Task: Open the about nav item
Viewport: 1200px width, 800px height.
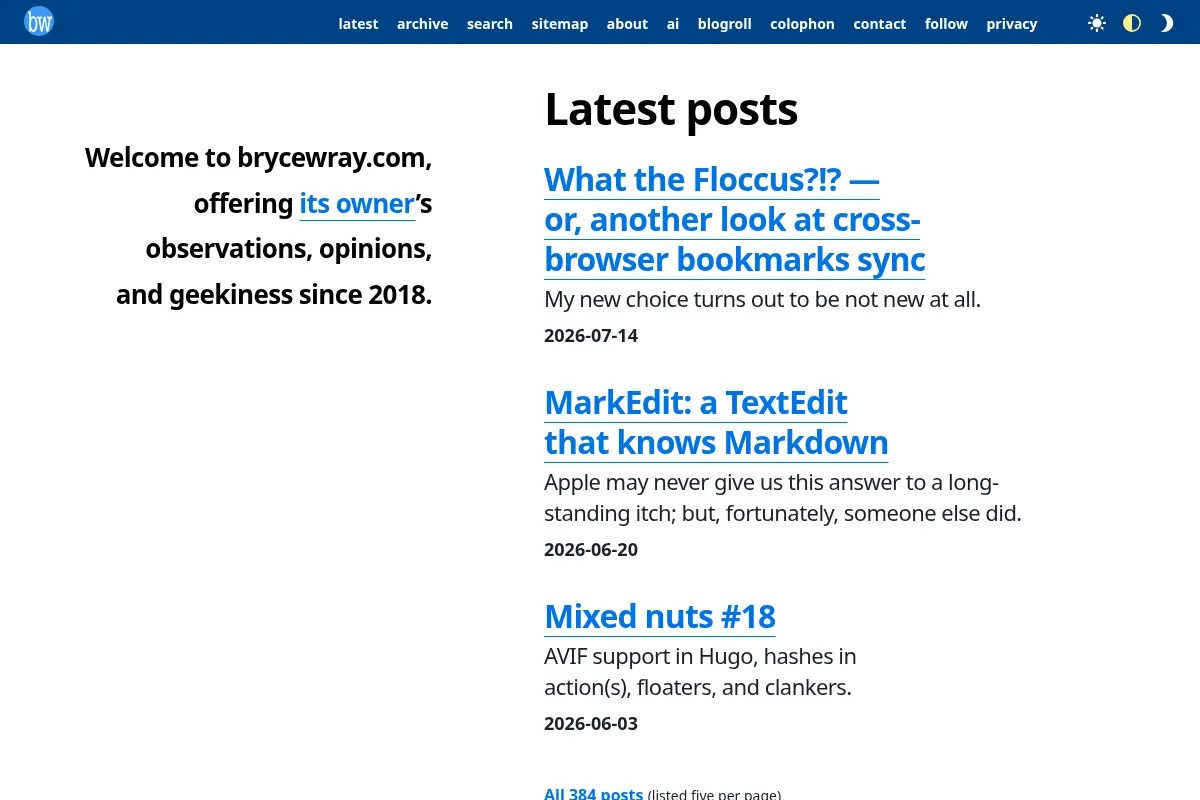Action: (627, 24)
